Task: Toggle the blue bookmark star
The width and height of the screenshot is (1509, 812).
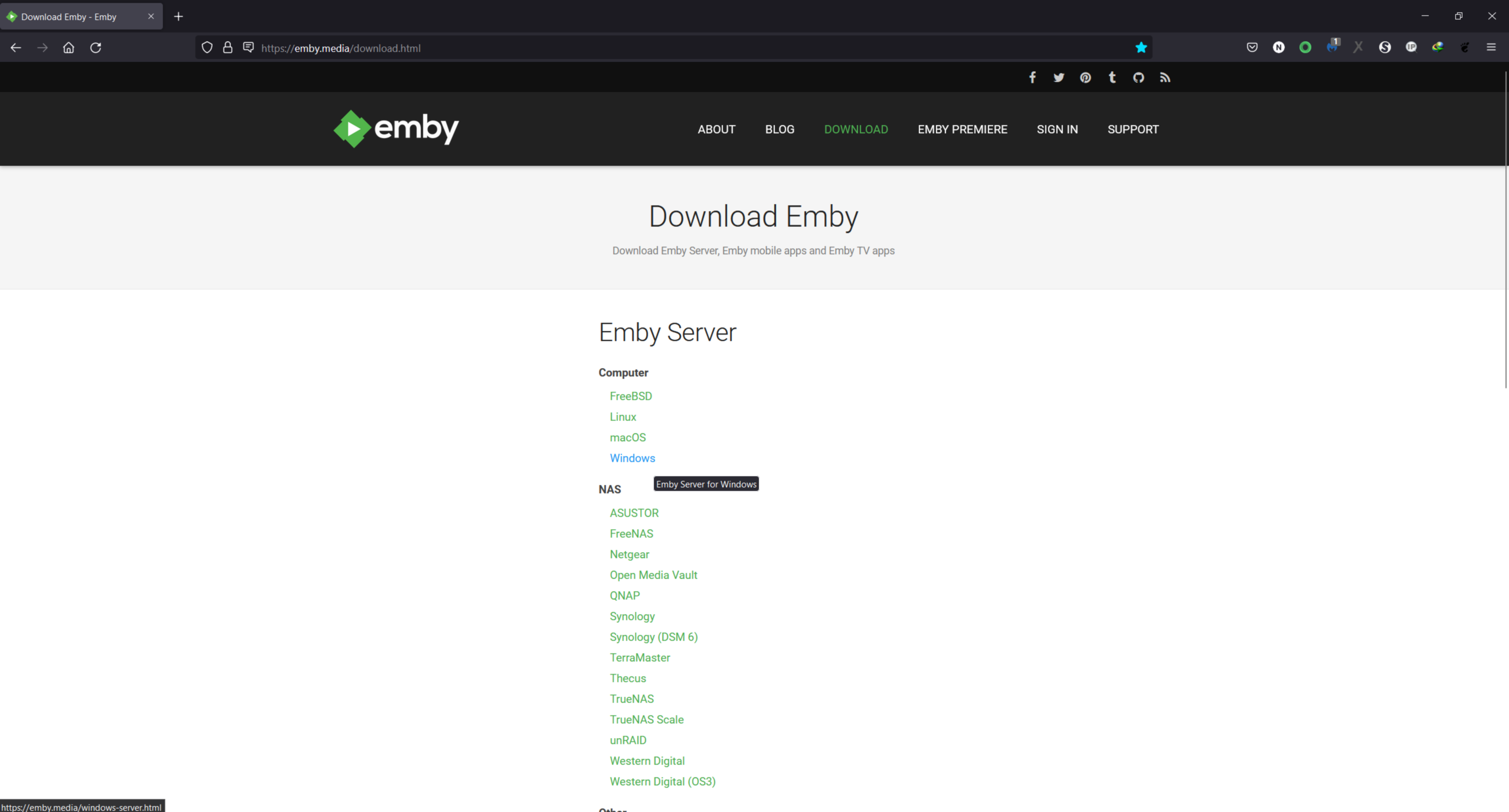Action: [x=1141, y=48]
